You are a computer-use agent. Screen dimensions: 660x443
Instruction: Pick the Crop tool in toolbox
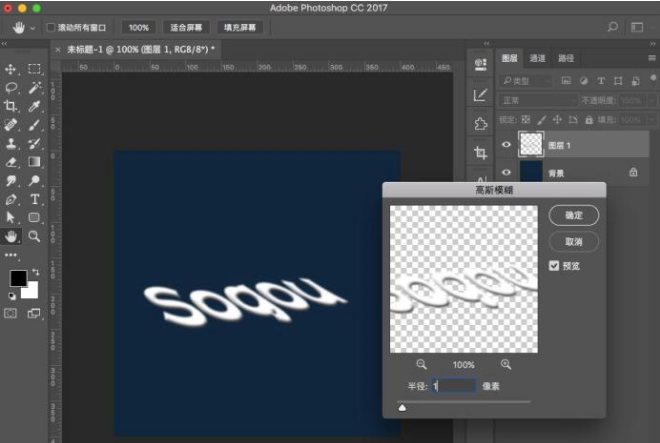12,106
